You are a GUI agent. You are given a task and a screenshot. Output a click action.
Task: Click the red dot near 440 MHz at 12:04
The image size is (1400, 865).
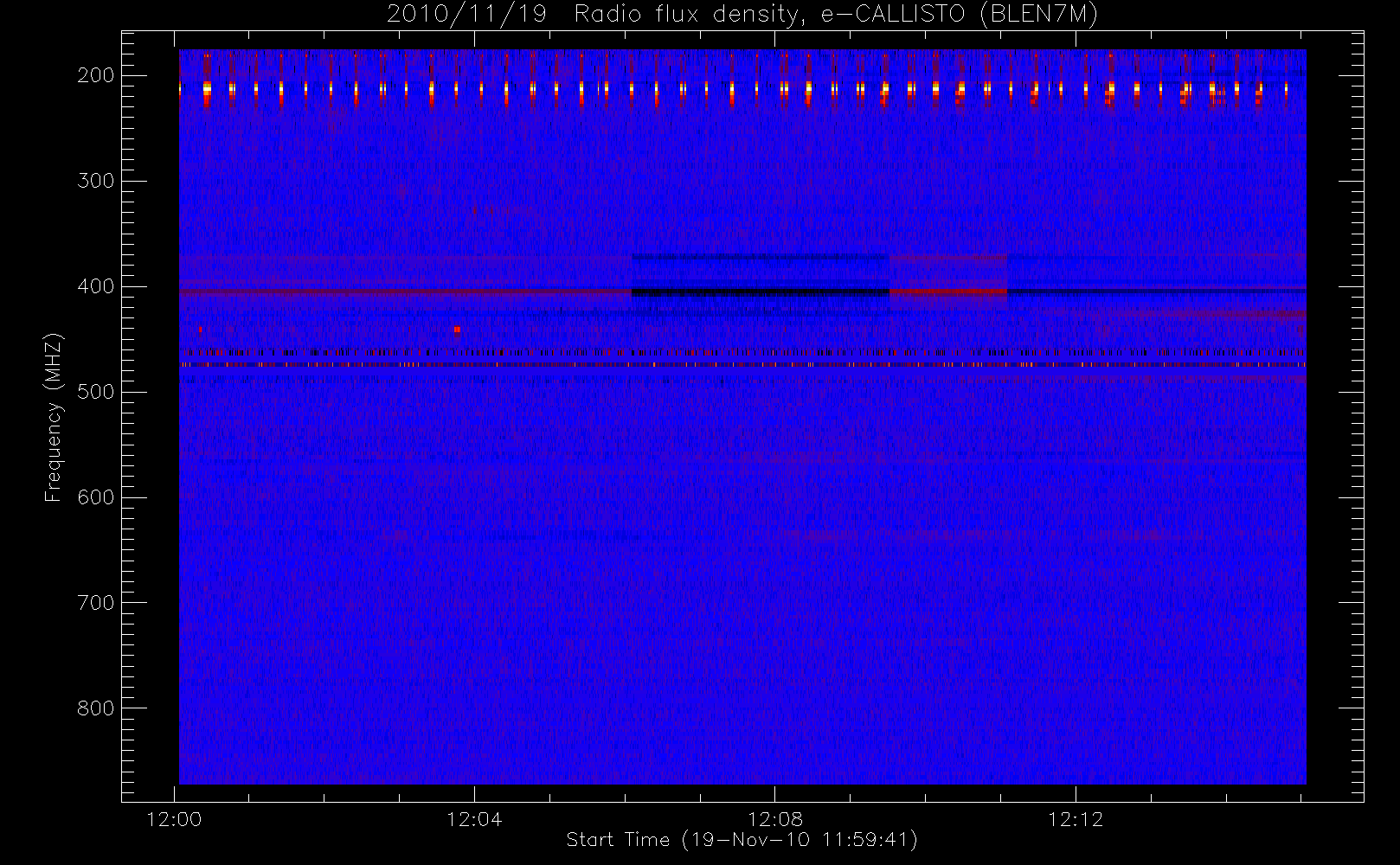point(457,330)
